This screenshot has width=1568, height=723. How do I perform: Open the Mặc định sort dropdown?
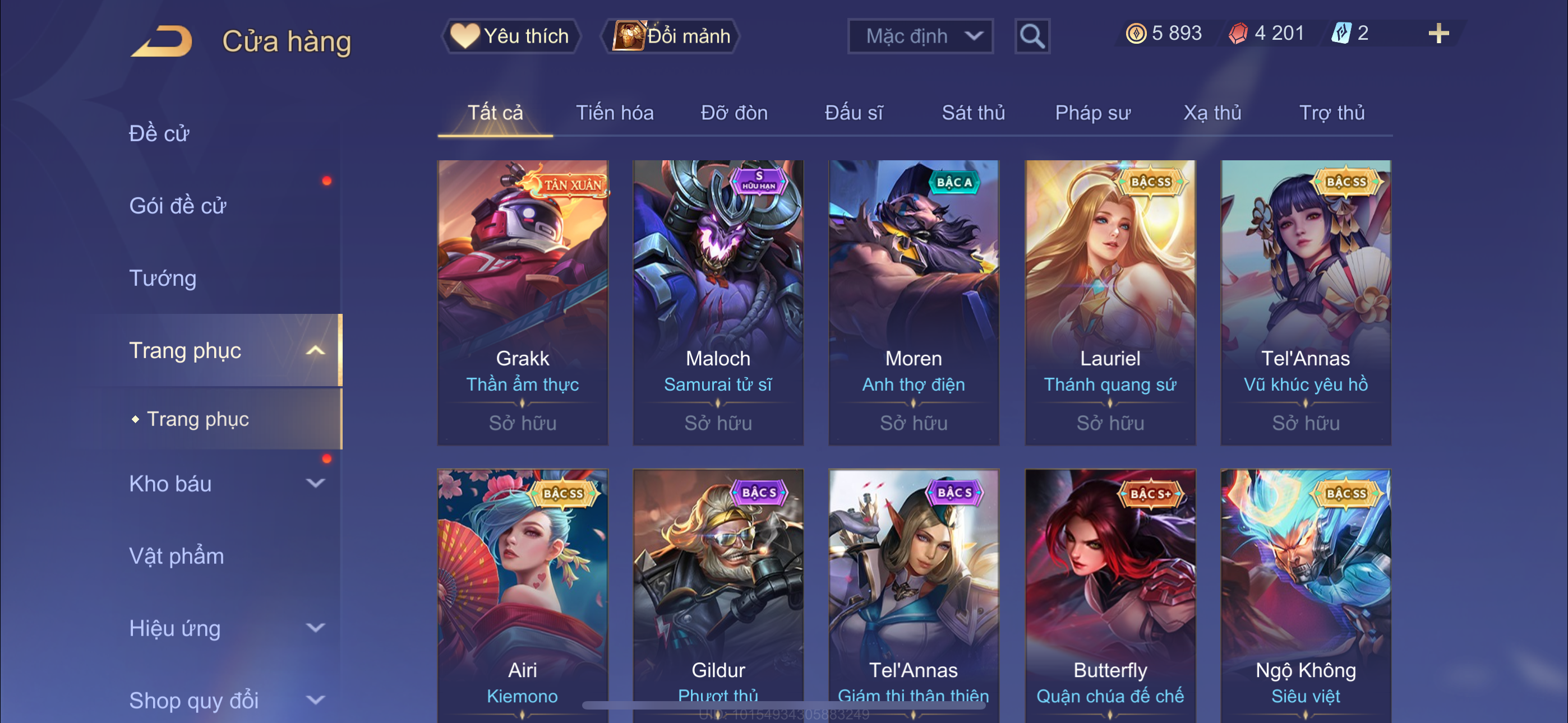click(x=920, y=36)
